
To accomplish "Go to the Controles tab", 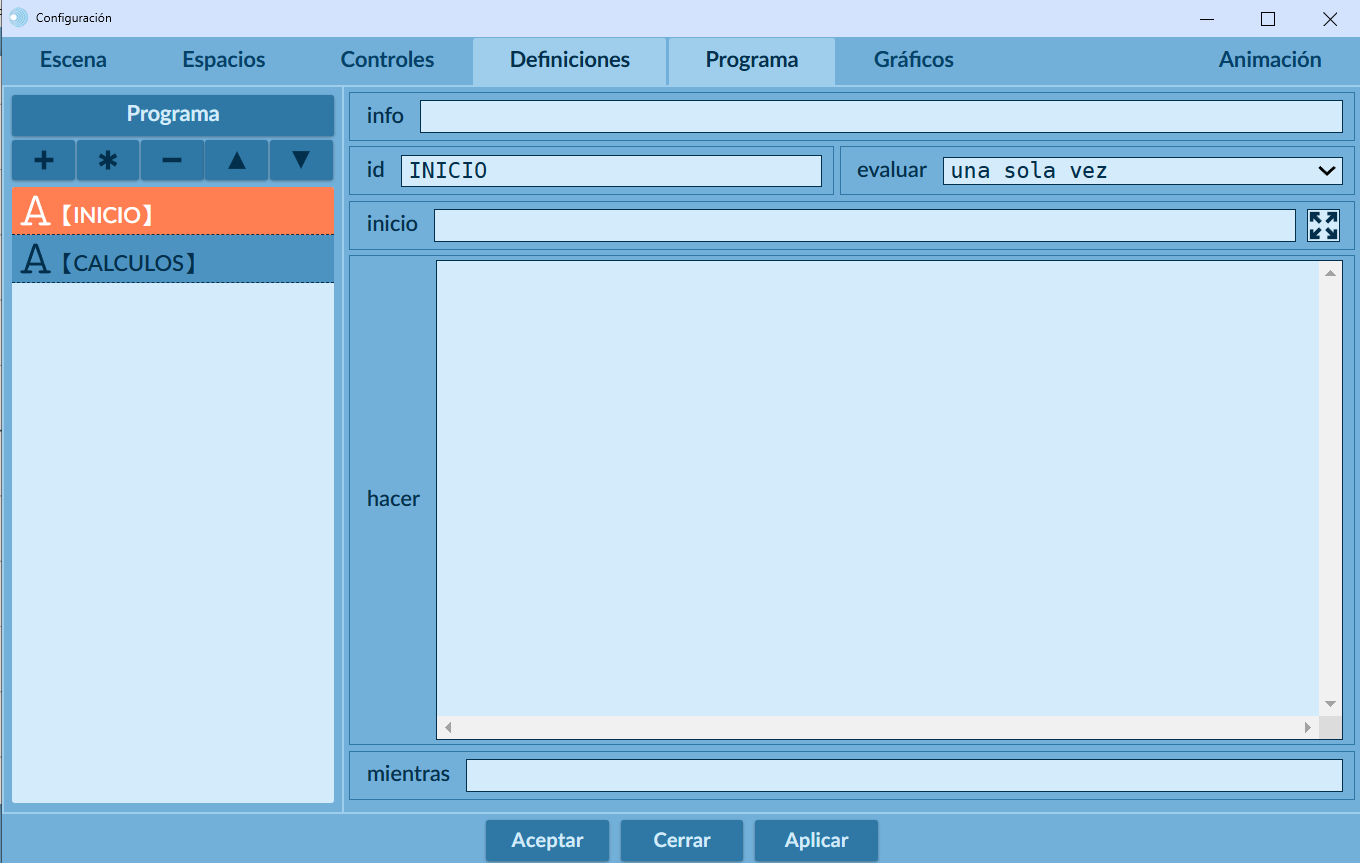I will [387, 60].
